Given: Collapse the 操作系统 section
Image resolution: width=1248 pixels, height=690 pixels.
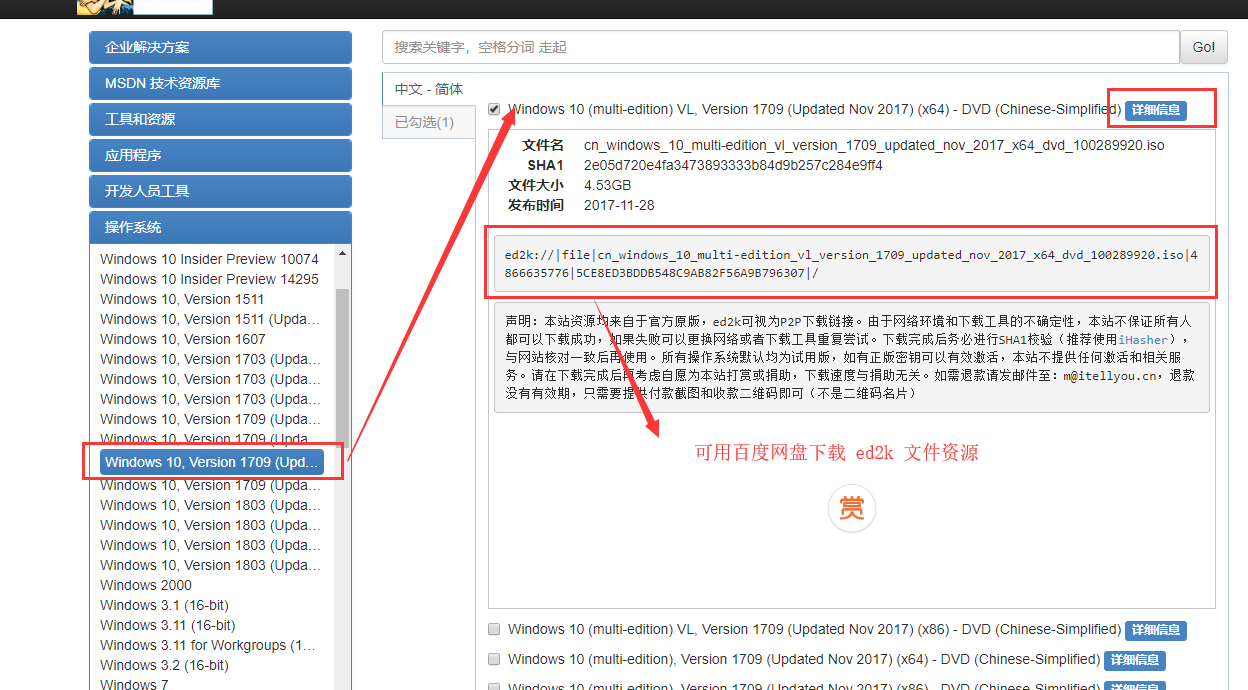Looking at the screenshot, I should (x=220, y=227).
